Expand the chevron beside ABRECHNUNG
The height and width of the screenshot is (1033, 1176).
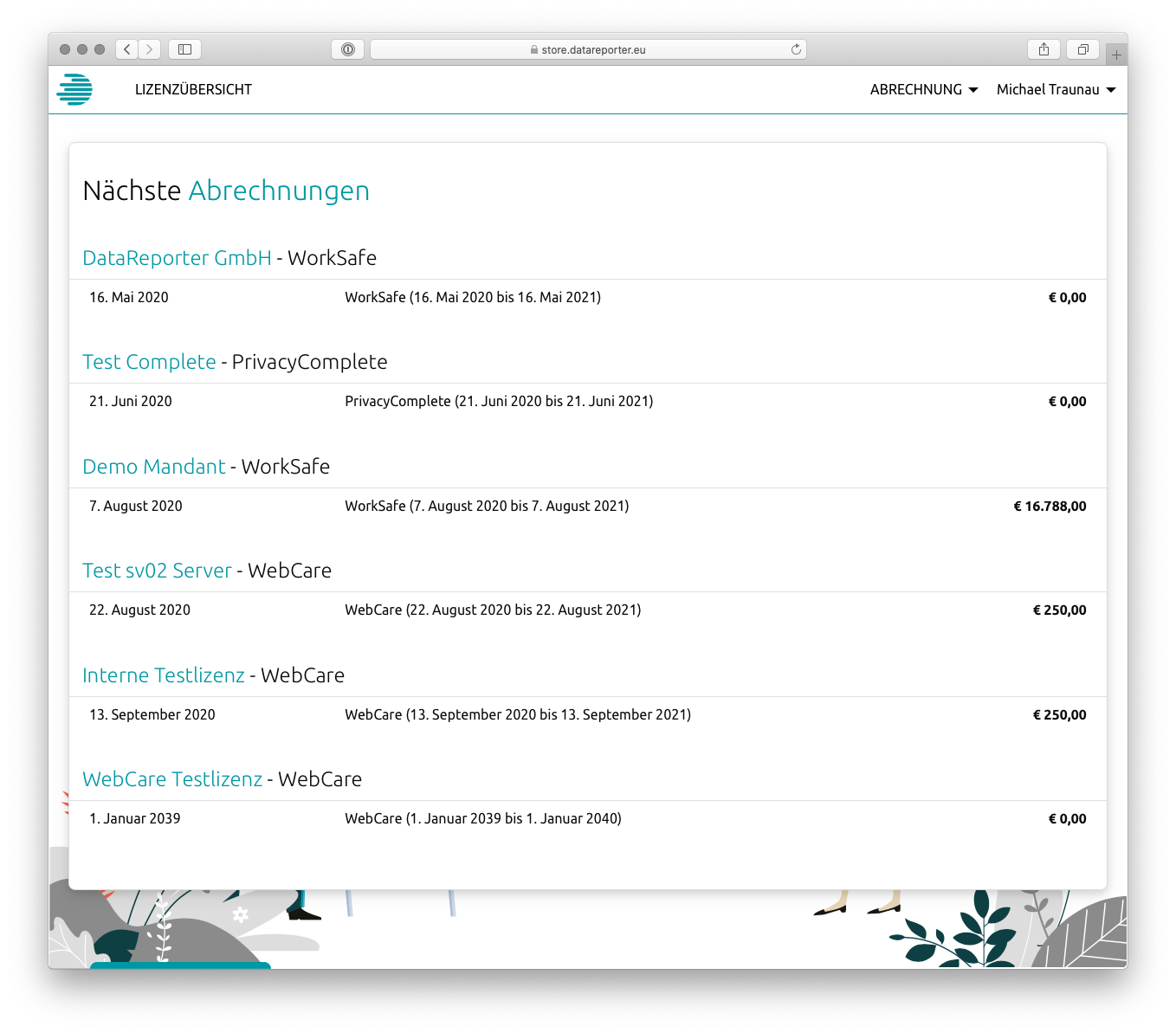tap(975, 90)
